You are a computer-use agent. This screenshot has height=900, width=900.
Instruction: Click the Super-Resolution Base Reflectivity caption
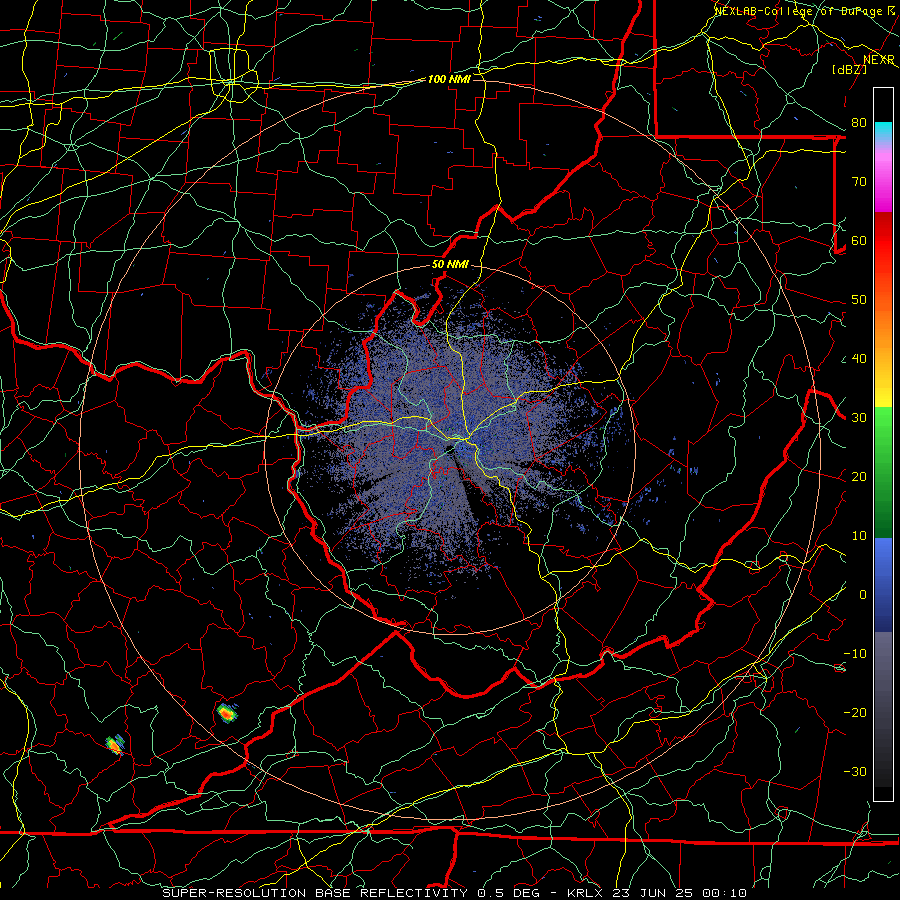[x=315, y=893]
